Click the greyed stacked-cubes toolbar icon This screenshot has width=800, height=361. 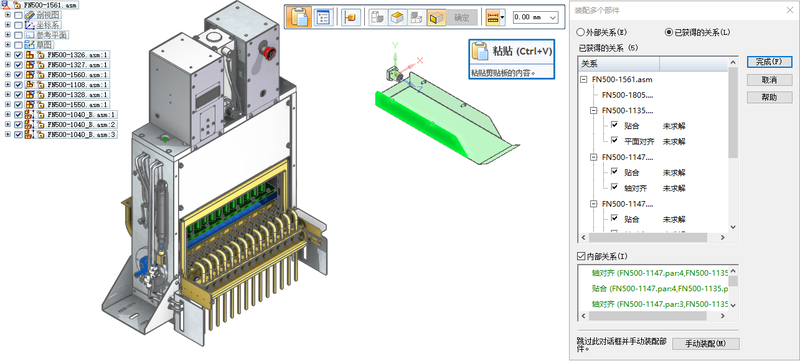[417, 17]
